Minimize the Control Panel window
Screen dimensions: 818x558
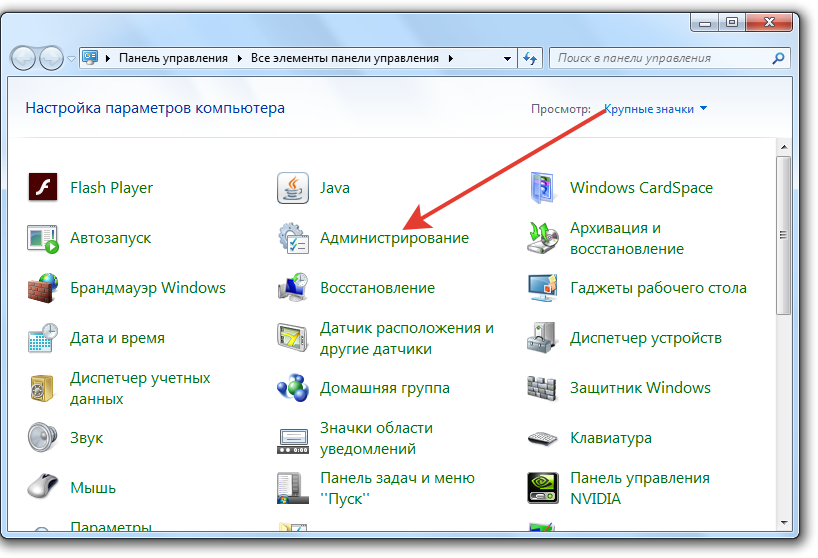(x=704, y=22)
